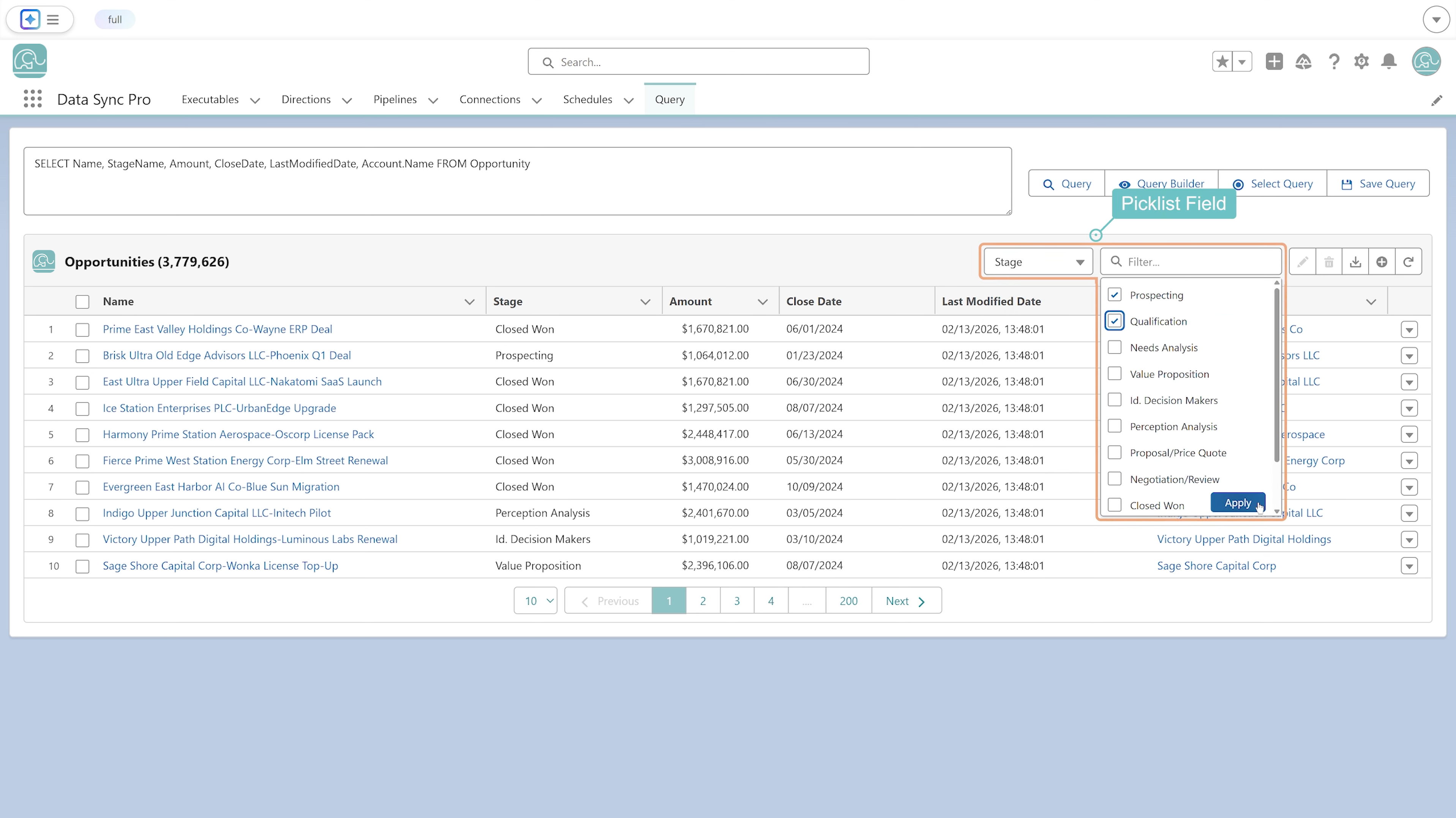The width and height of the screenshot is (1456, 818).
Task: Open the Connections tab
Action: click(x=490, y=99)
